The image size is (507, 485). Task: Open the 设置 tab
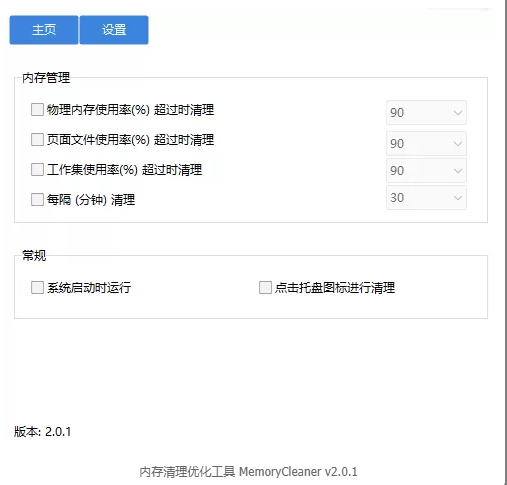tap(114, 30)
